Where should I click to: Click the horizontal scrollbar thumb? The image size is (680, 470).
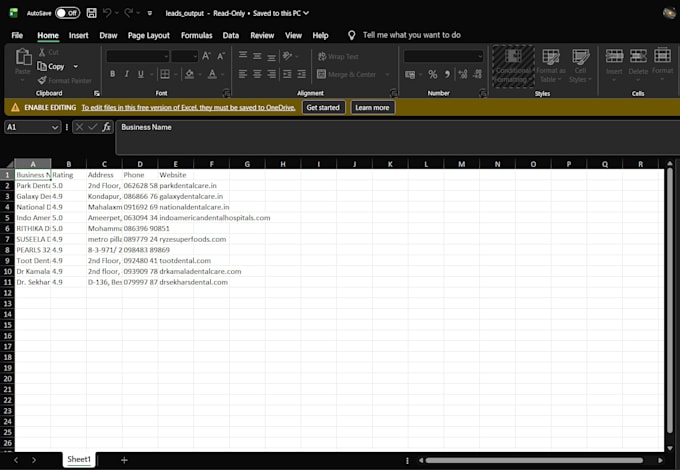pyautogui.click(x=534, y=460)
